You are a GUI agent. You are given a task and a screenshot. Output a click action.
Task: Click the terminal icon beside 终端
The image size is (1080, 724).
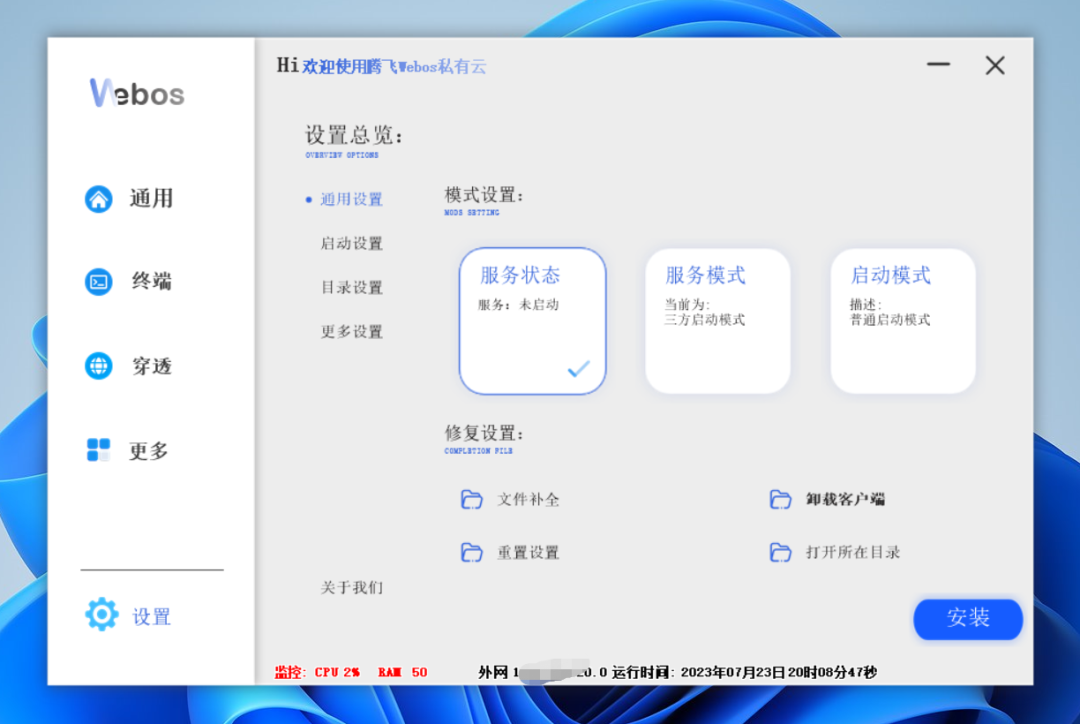[x=98, y=282]
